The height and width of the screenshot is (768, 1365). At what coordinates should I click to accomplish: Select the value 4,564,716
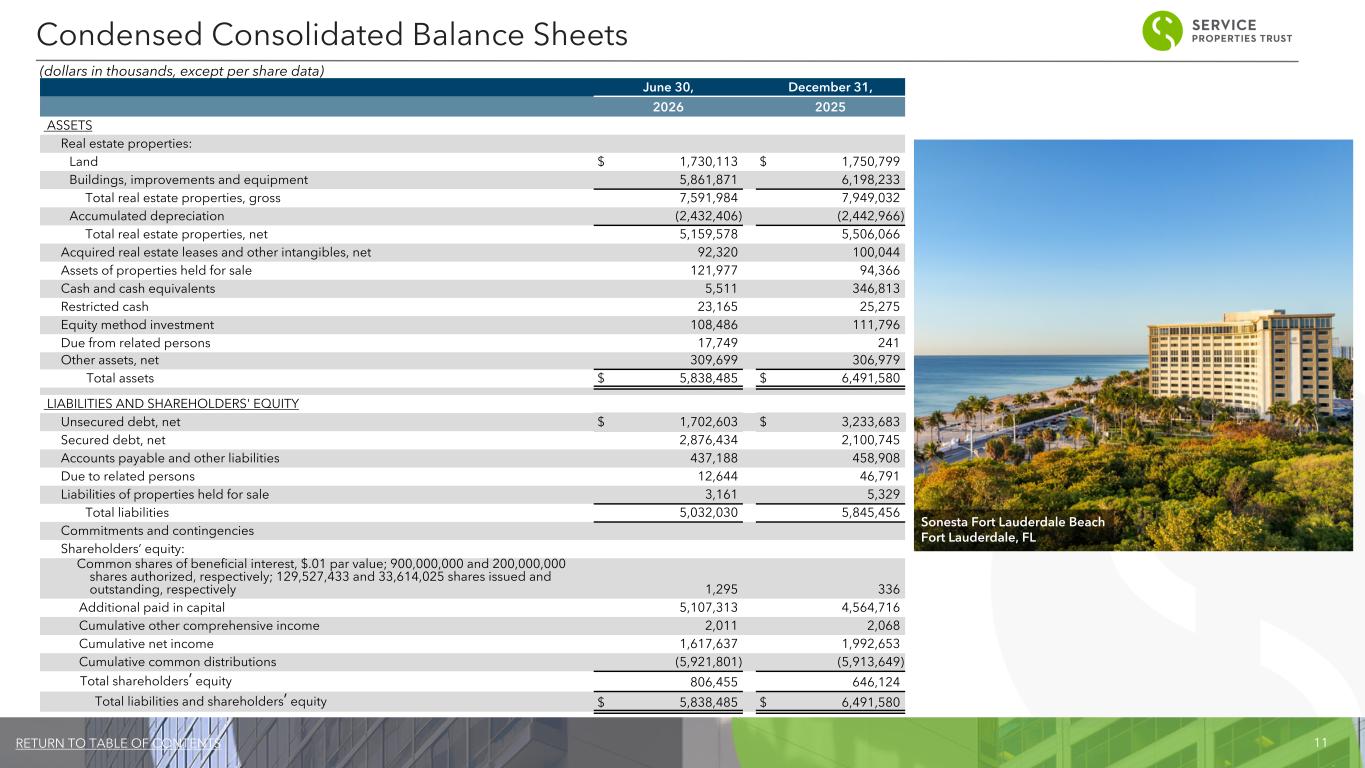coord(871,608)
